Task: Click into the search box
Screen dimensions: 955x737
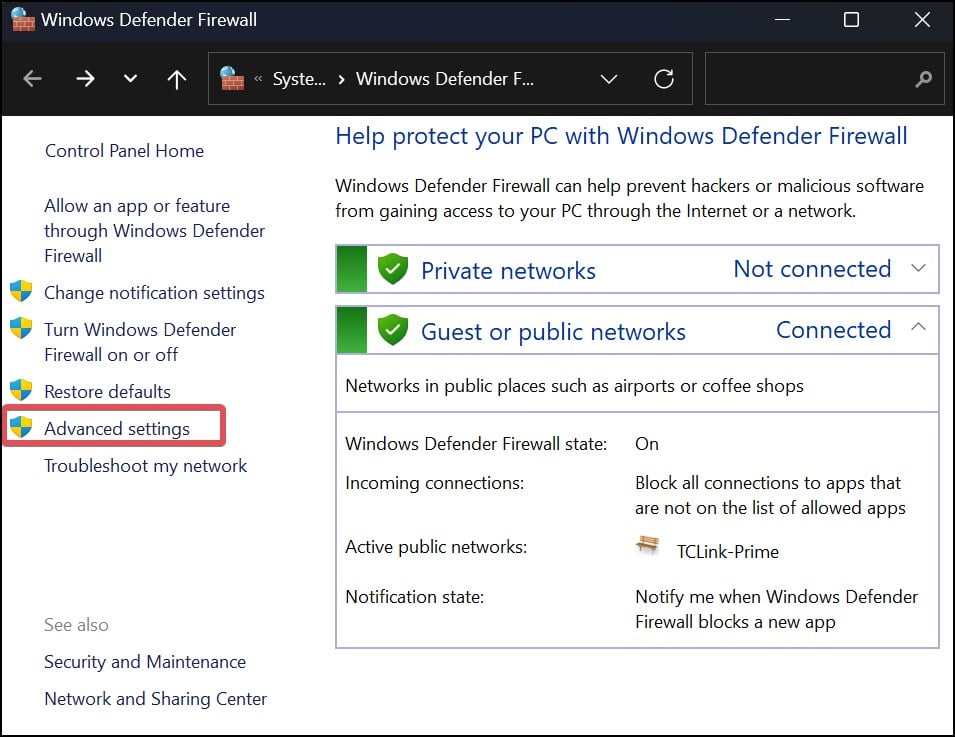Action: tap(825, 79)
